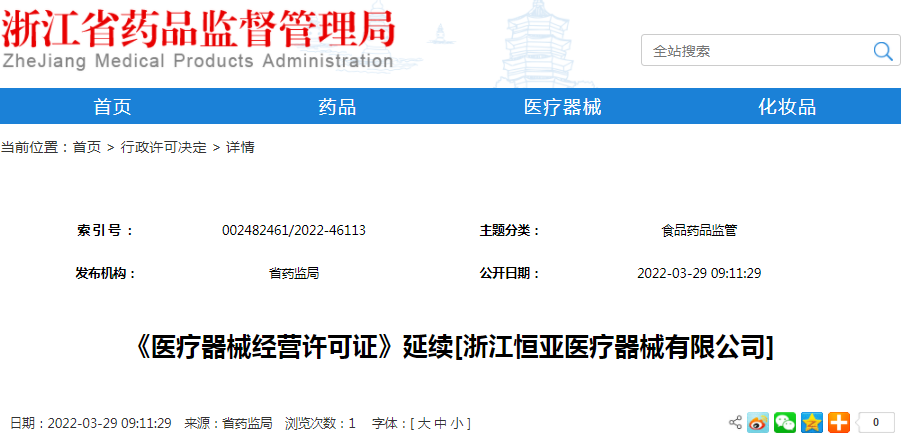Share to QQ Zone star icon
Image resolution: width=901 pixels, height=436 pixels.
[812, 423]
